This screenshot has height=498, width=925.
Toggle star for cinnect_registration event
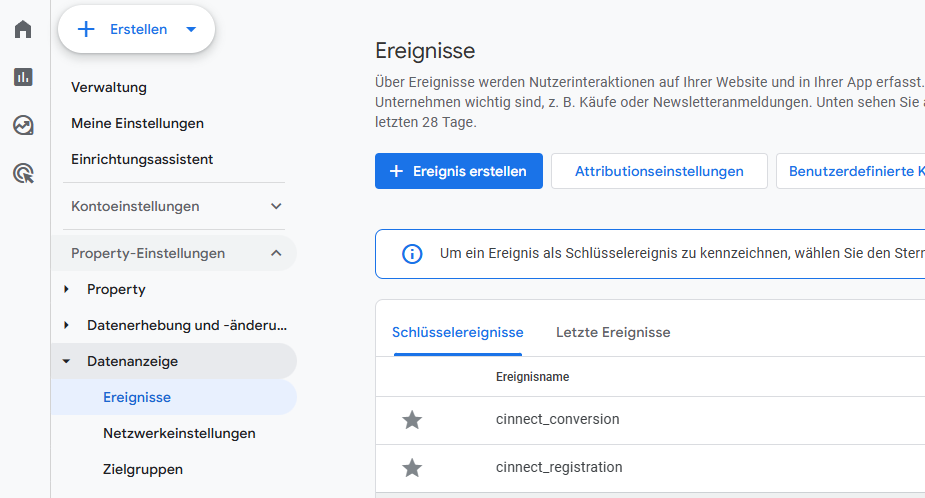click(x=412, y=468)
